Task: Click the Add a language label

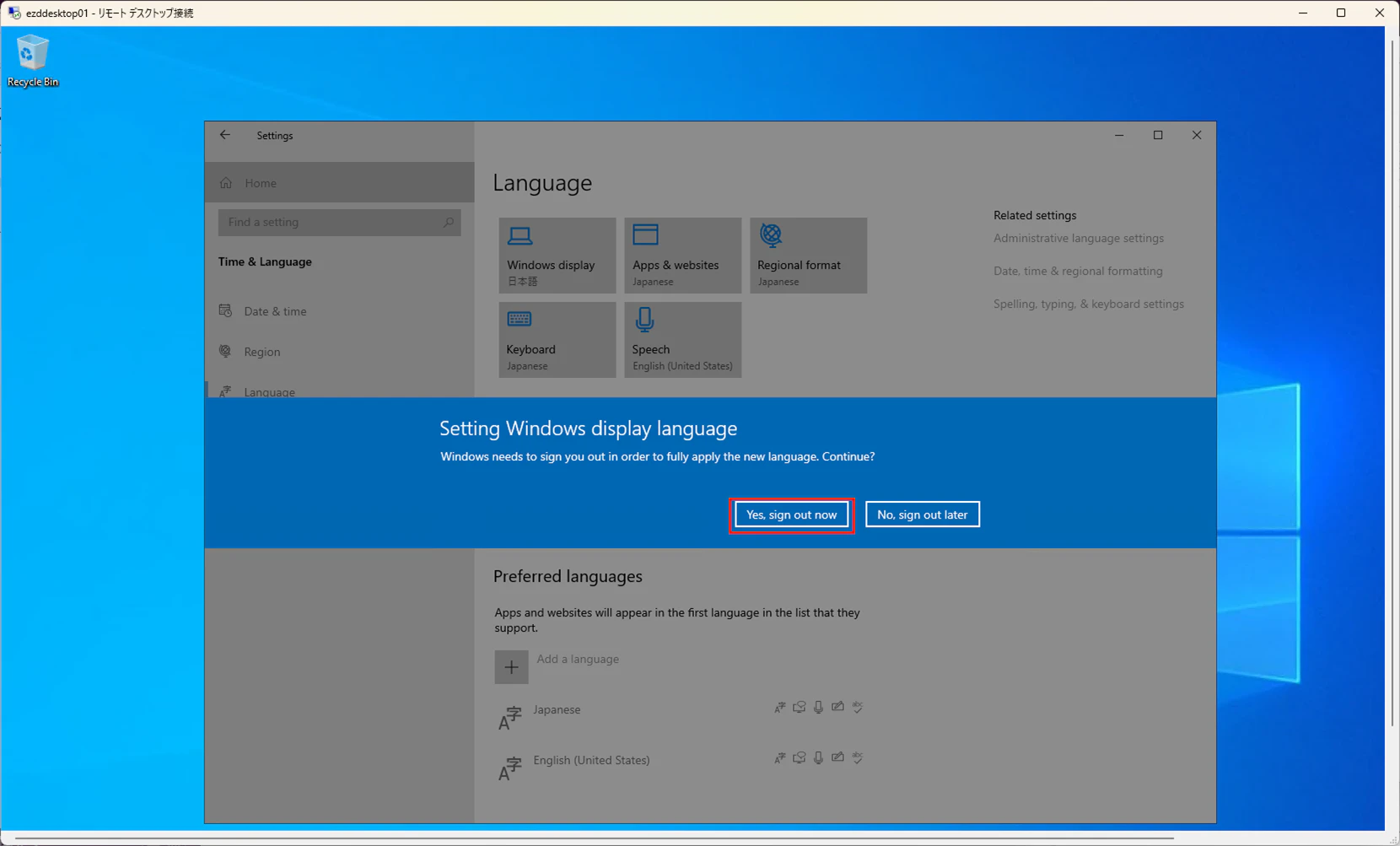Action: (x=578, y=659)
